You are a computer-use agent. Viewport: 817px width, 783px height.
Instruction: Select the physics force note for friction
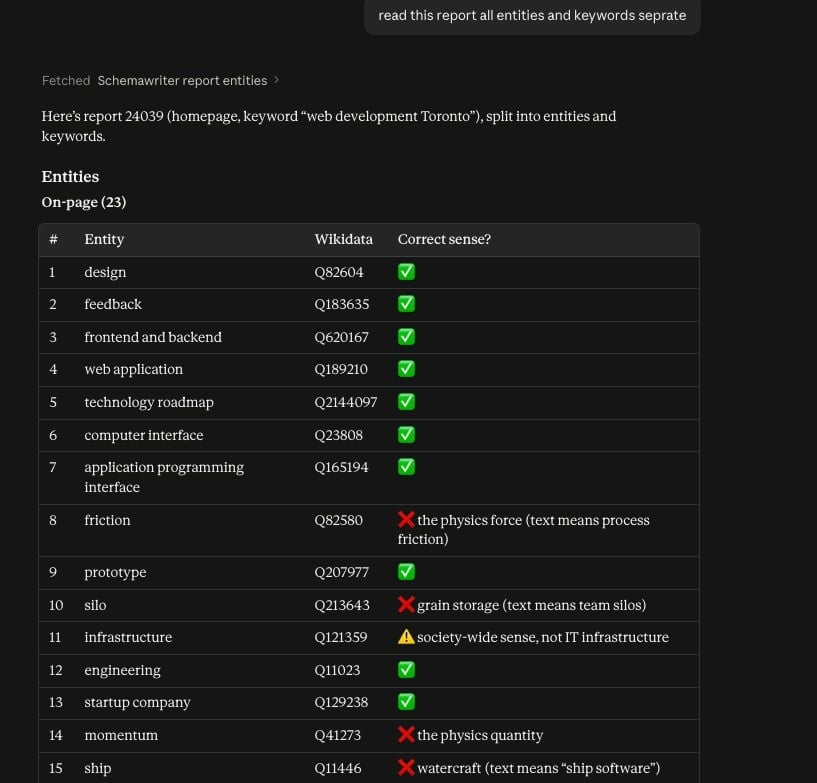[x=524, y=530]
